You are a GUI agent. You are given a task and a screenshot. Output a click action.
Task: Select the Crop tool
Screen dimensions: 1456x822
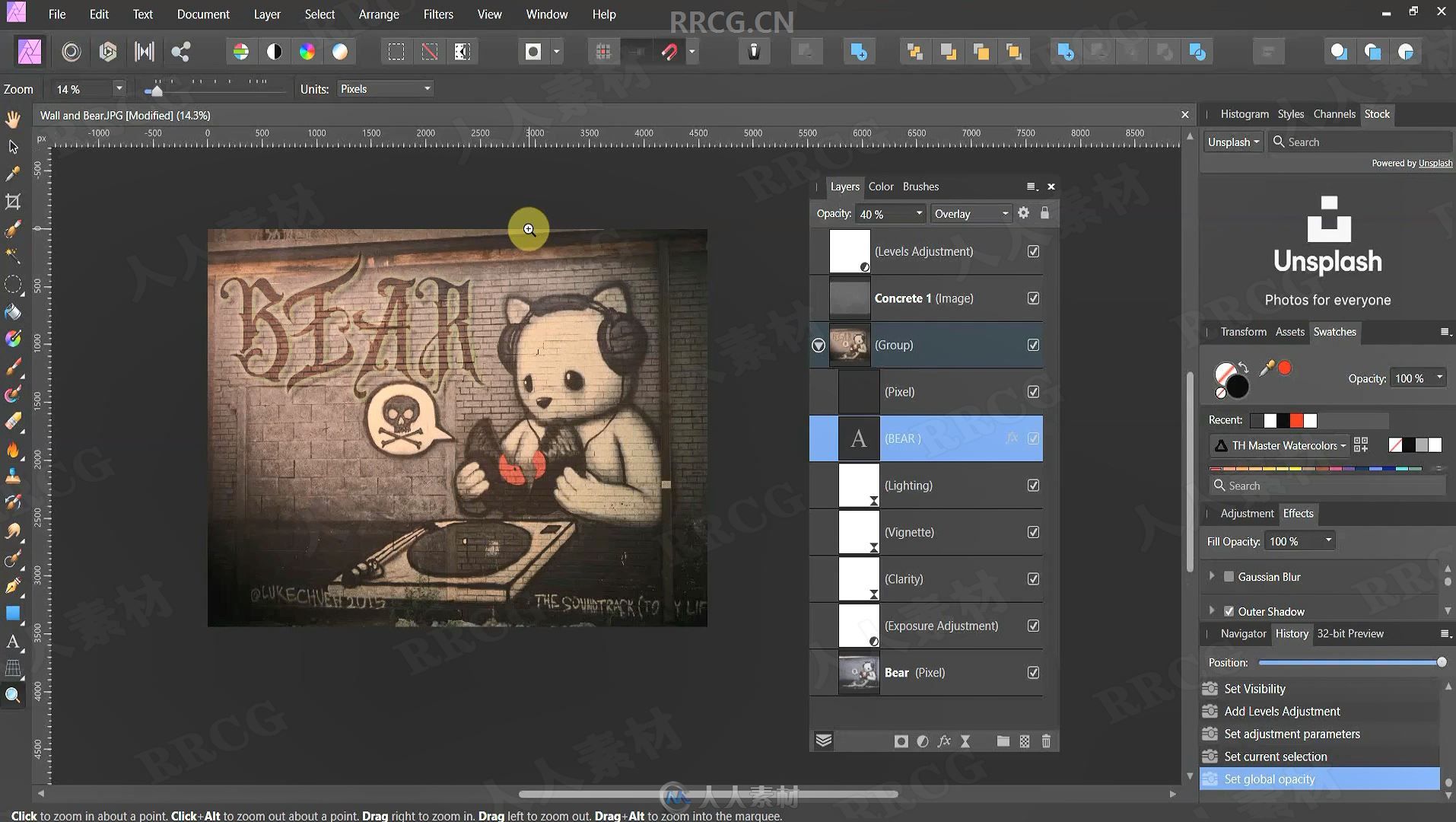tap(13, 202)
